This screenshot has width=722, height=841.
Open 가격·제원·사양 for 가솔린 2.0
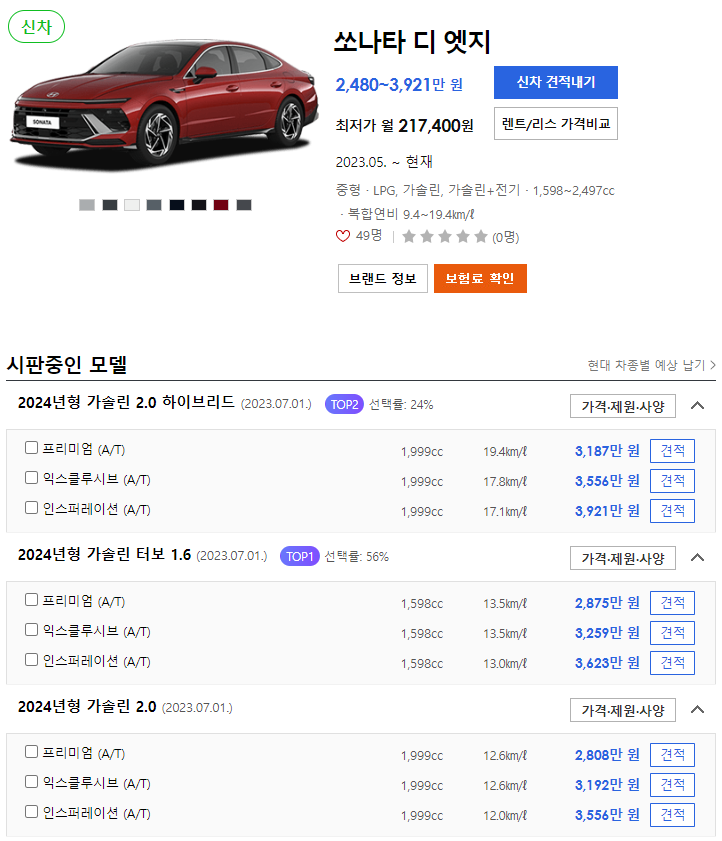tap(623, 710)
